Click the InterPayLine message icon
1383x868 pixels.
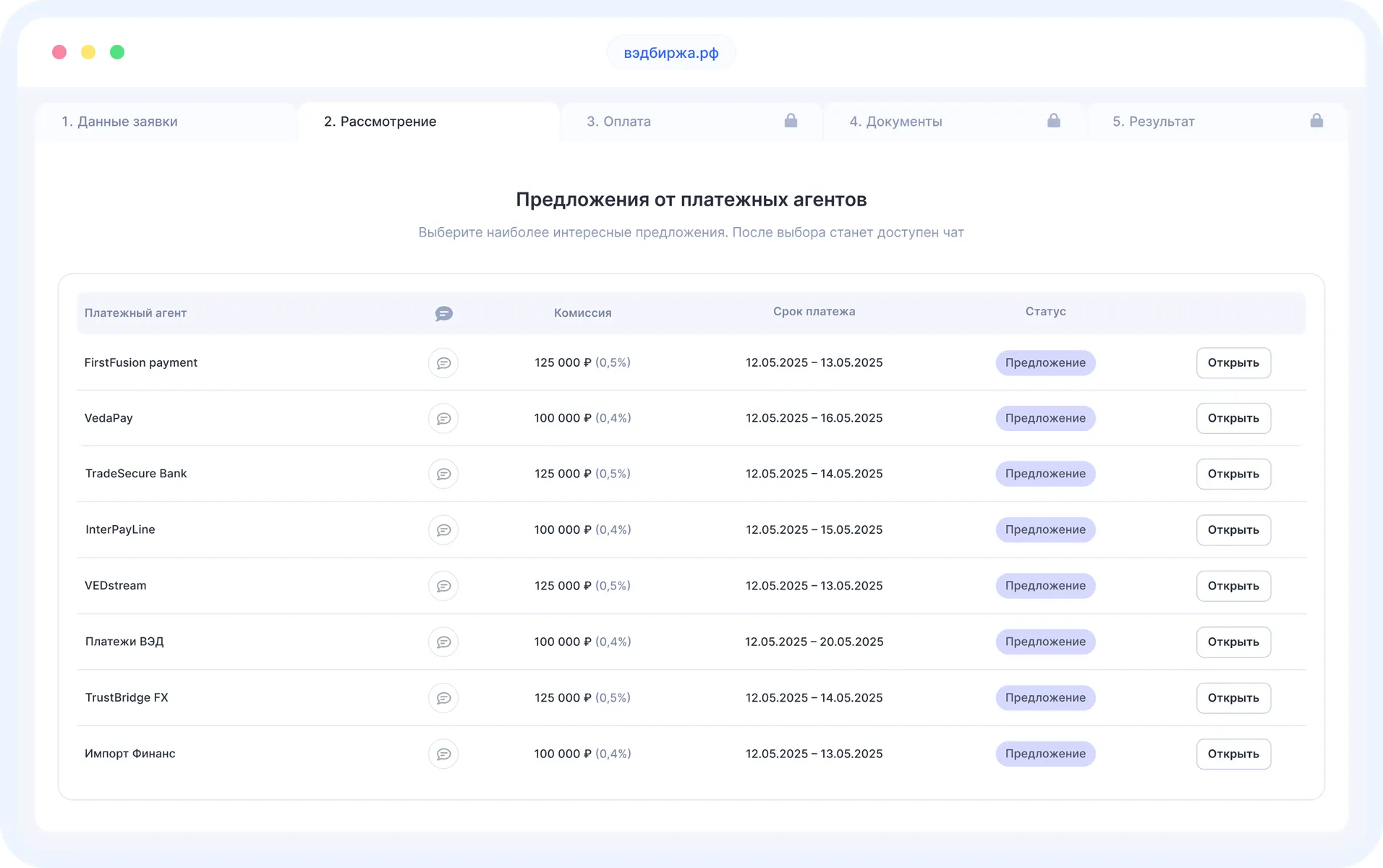click(443, 529)
